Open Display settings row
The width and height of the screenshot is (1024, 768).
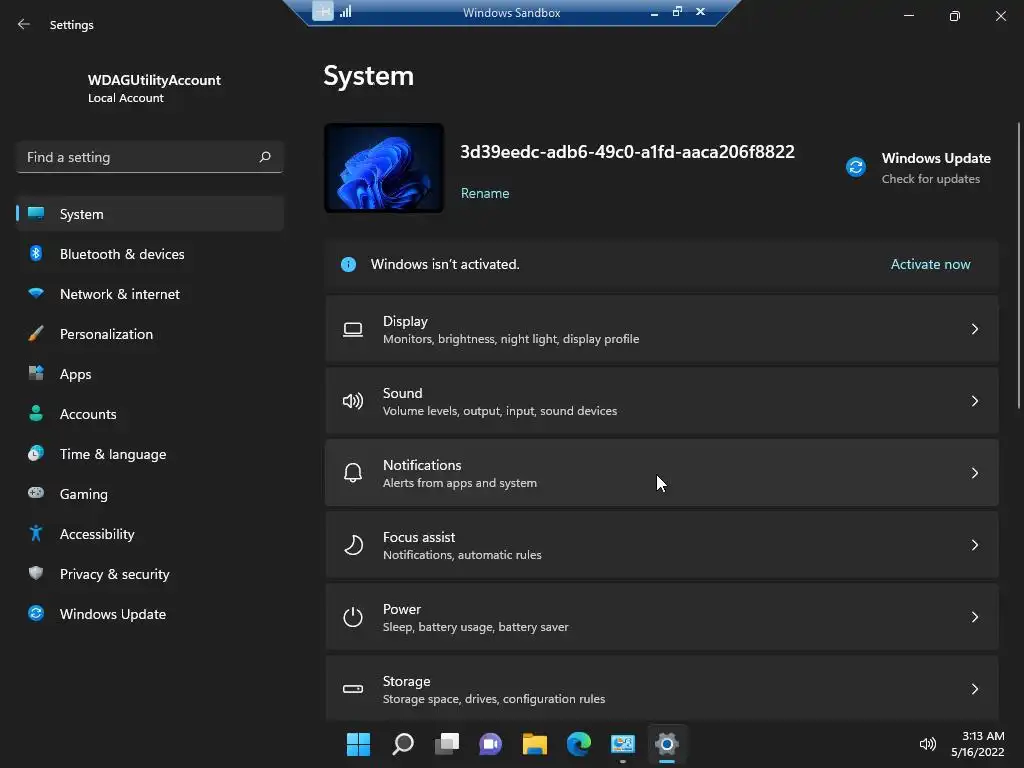662,329
